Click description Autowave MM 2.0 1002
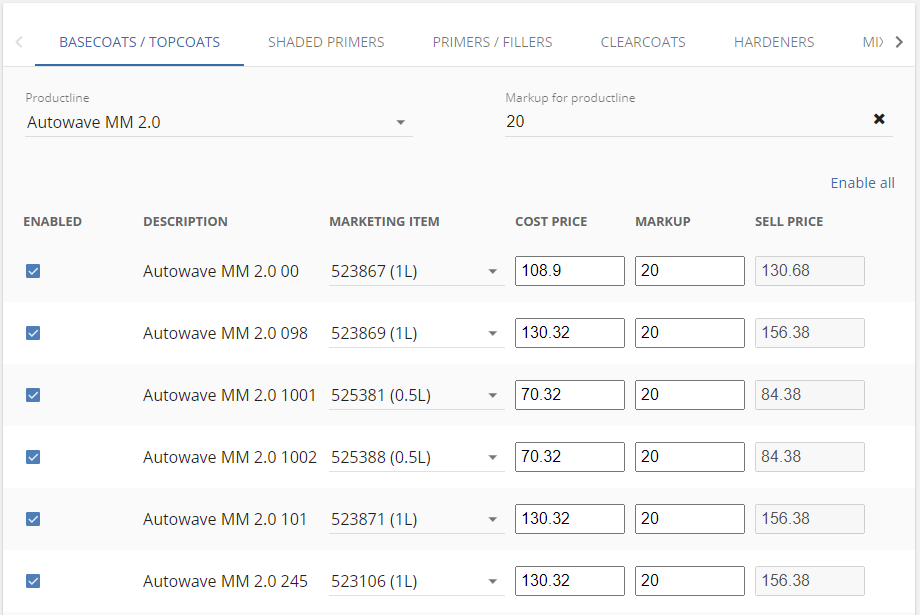 (230, 457)
